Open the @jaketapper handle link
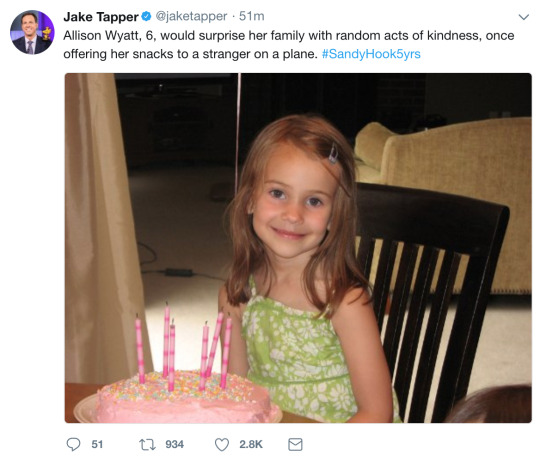Viewport: 540px width, 461px height. pos(191,16)
